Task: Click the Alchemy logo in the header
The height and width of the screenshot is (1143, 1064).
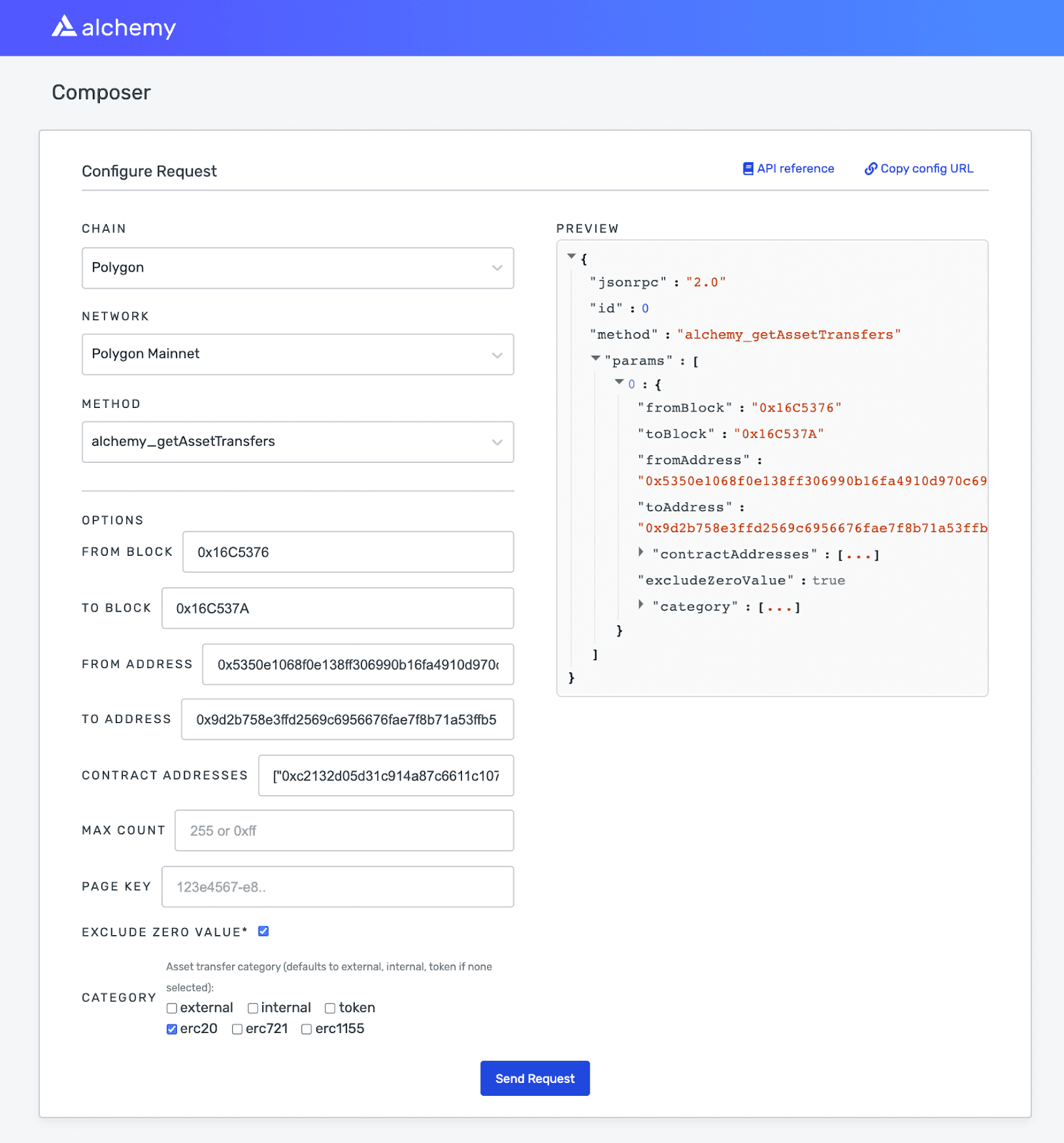Action: (114, 27)
